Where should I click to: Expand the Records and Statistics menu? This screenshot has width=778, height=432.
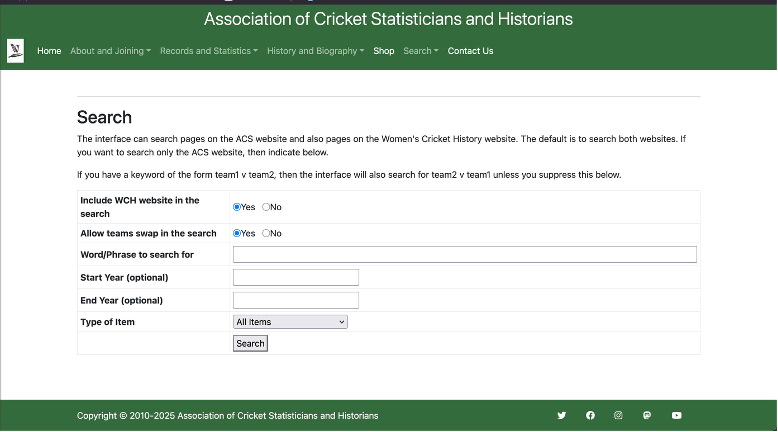[208, 51]
